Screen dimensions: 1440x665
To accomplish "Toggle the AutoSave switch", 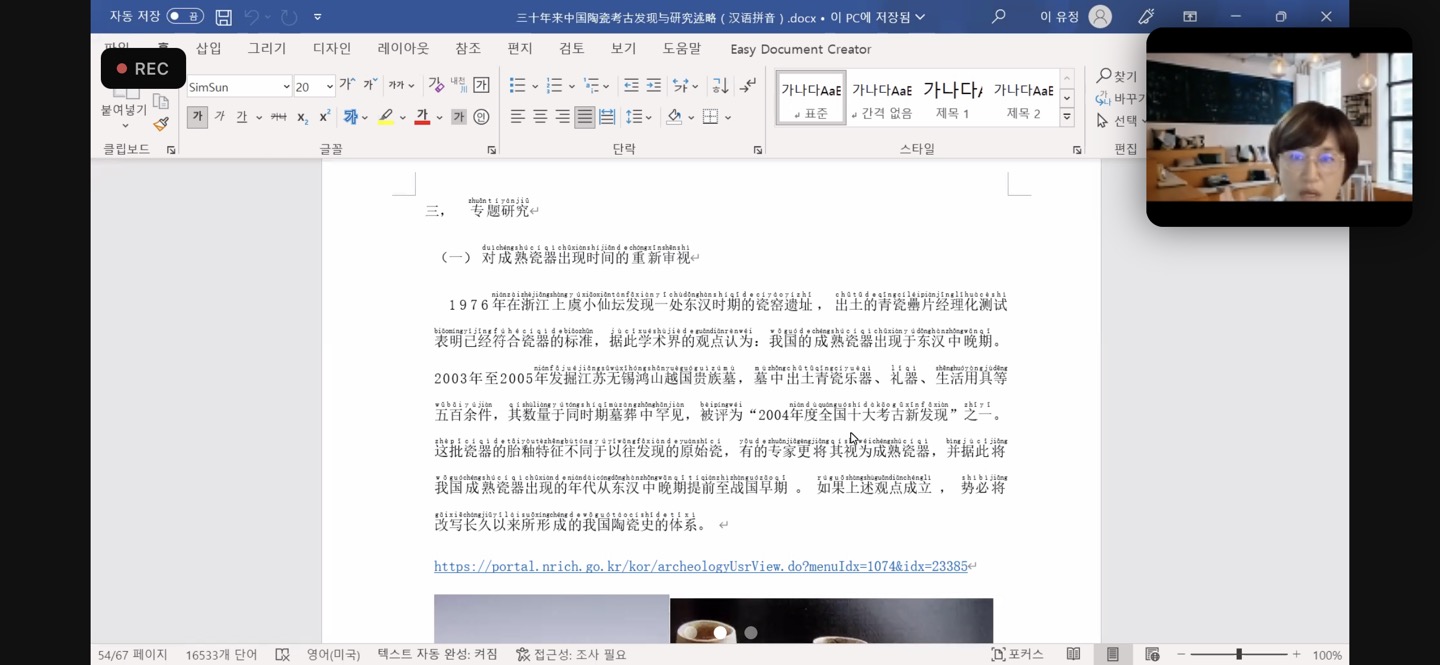I will tap(184, 17).
